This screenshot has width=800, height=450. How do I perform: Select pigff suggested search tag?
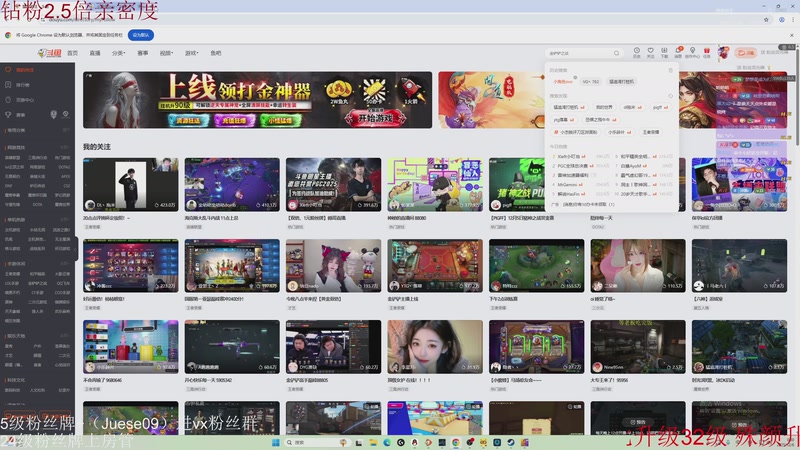tap(660, 107)
